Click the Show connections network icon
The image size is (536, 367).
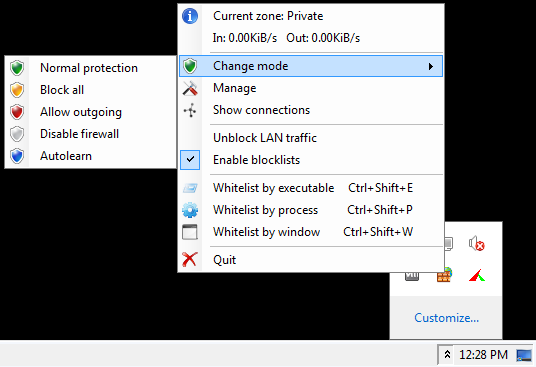click(190, 110)
